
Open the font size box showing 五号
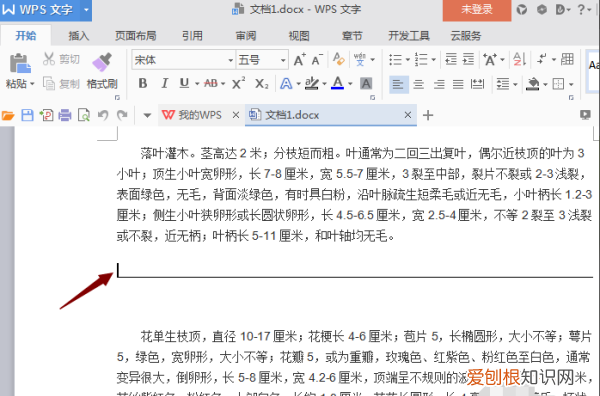[262, 60]
